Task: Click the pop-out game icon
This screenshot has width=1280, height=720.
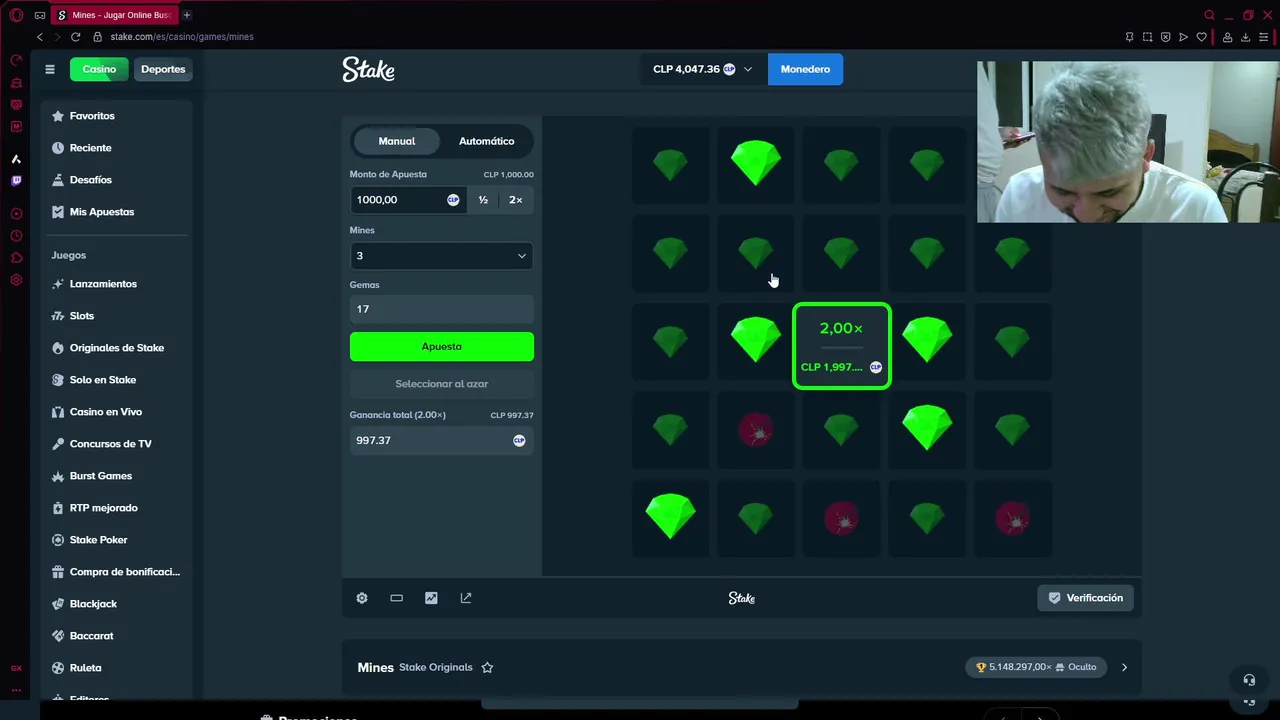Action: (466, 598)
